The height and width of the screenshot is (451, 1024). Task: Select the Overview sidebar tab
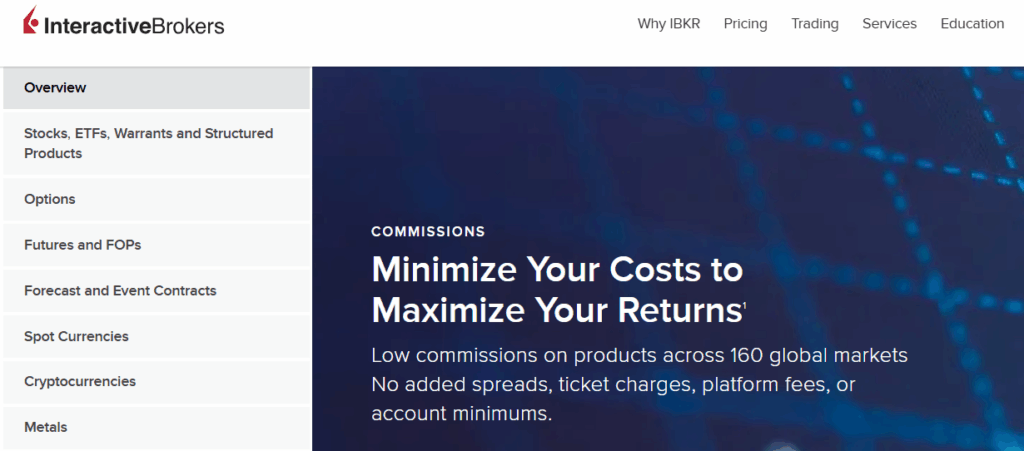[x=55, y=88]
